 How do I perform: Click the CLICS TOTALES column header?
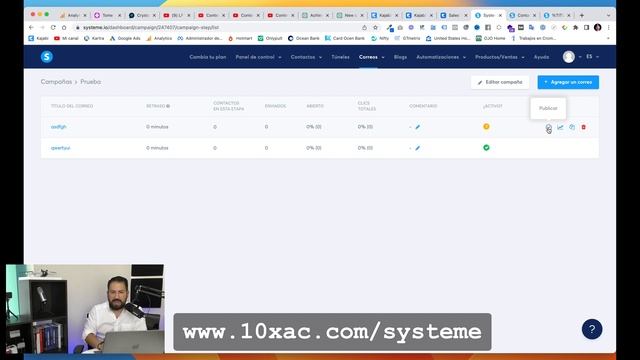(x=367, y=106)
